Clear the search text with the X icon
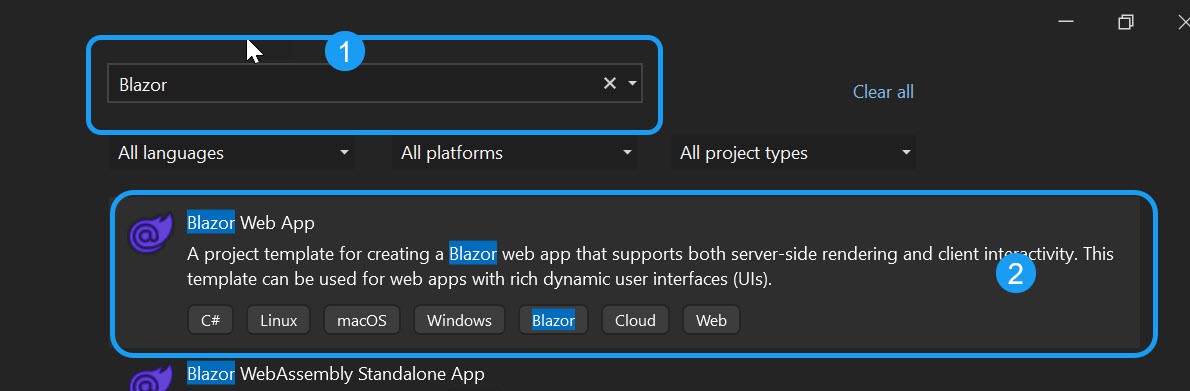This screenshot has height=391, width=1190. point(609,84)
